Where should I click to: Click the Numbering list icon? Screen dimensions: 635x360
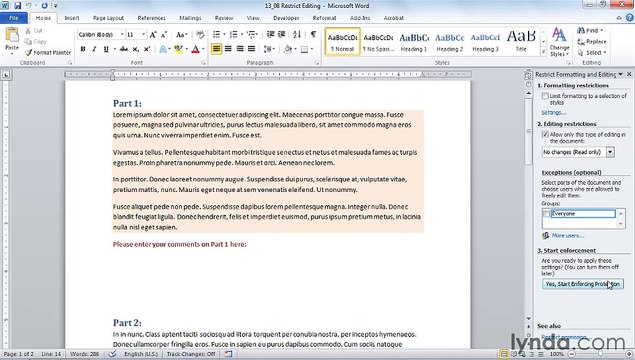point(234,34)
